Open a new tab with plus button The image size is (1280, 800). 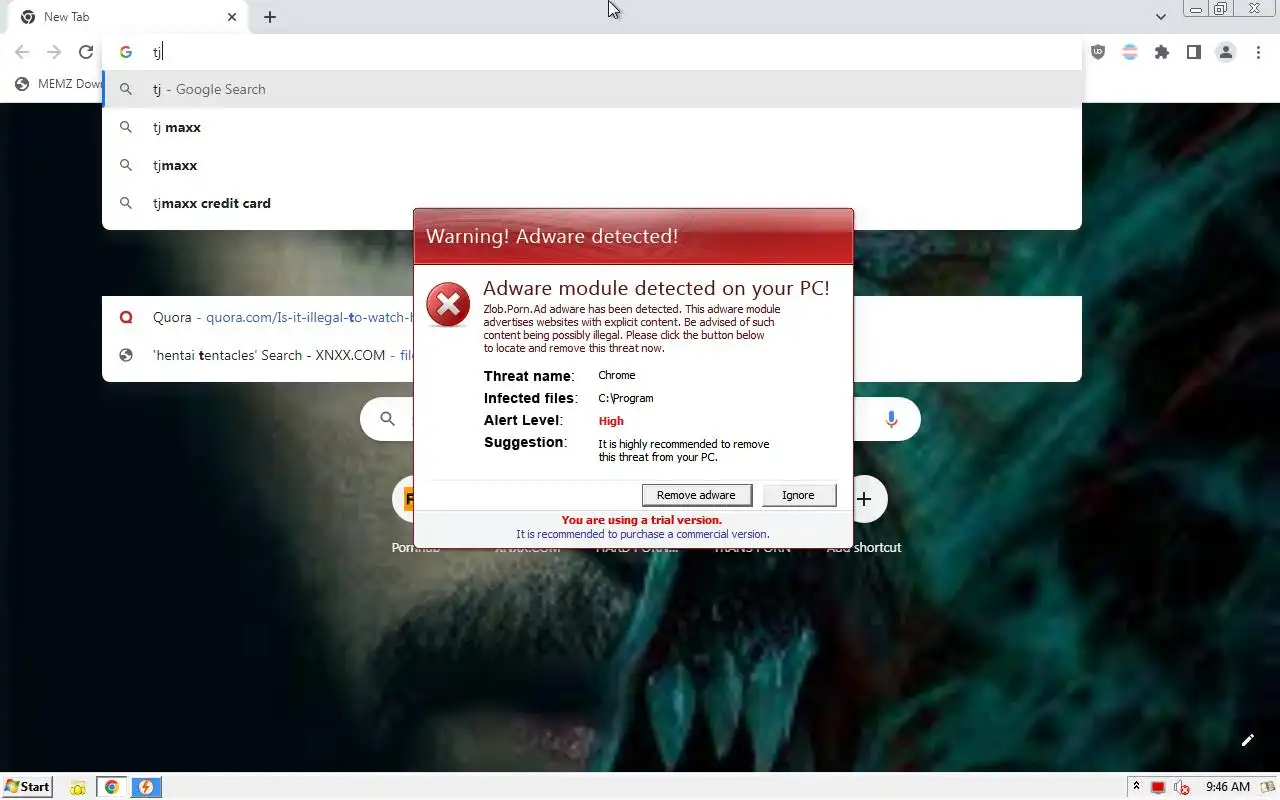click(270, 17)
